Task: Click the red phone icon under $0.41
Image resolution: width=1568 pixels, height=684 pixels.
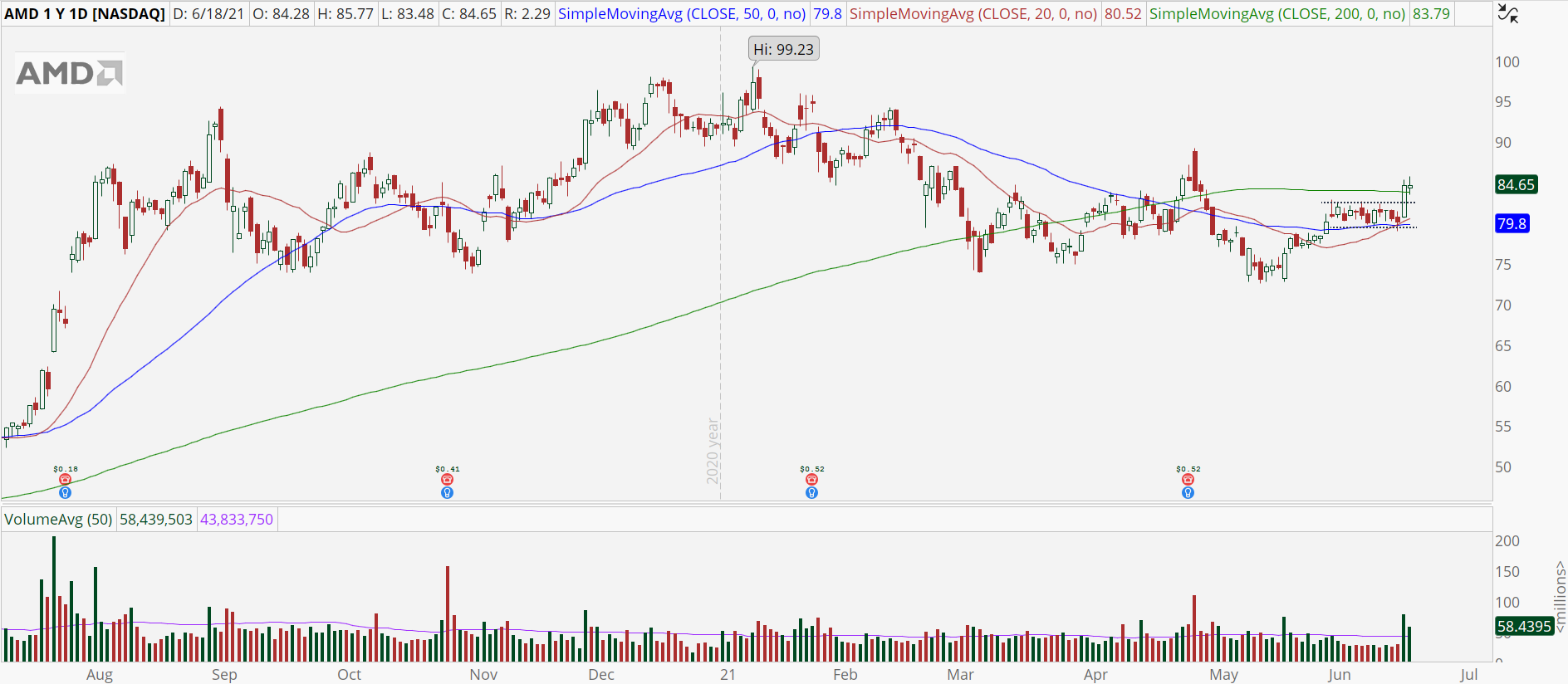Action: (x=448, y=480)
